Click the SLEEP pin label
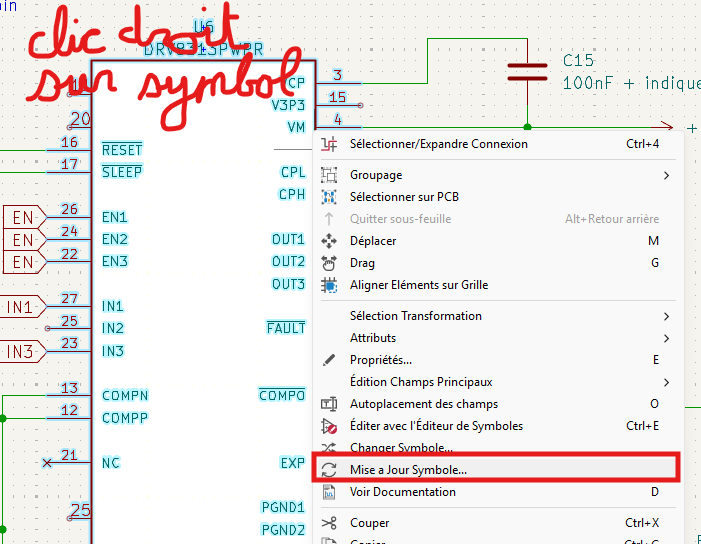 click(122, 172)
